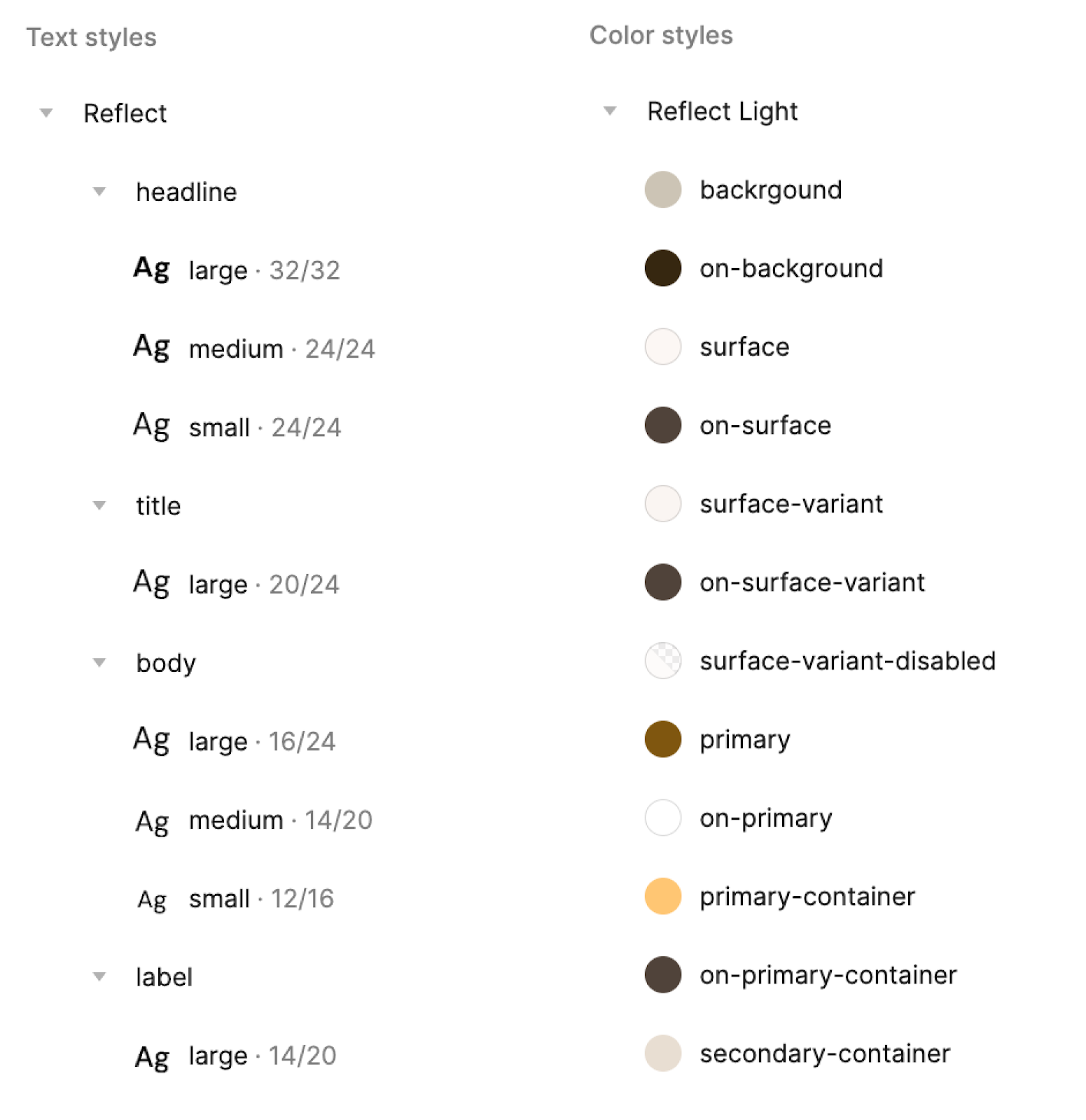The width and height of the screenshot is (1086, 1120).
Task: Click the Ag preview for title large
Action: [x=151, y=583]
